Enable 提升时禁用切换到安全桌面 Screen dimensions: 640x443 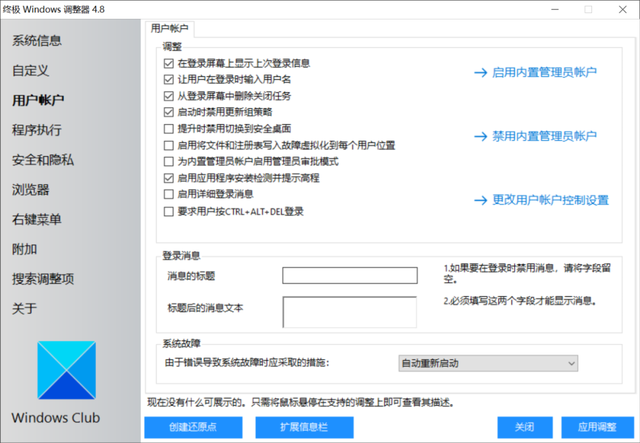(169, 129)
